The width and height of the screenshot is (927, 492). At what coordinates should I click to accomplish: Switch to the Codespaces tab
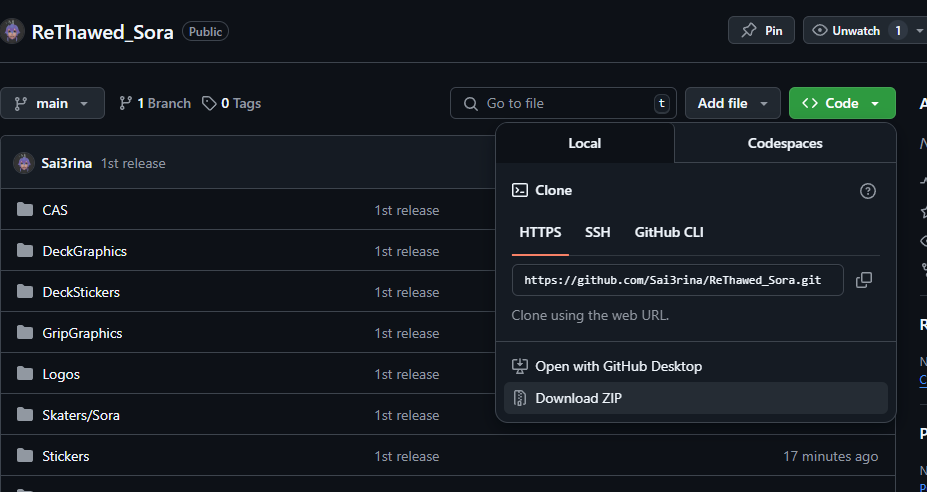click(x=784, y=143)
